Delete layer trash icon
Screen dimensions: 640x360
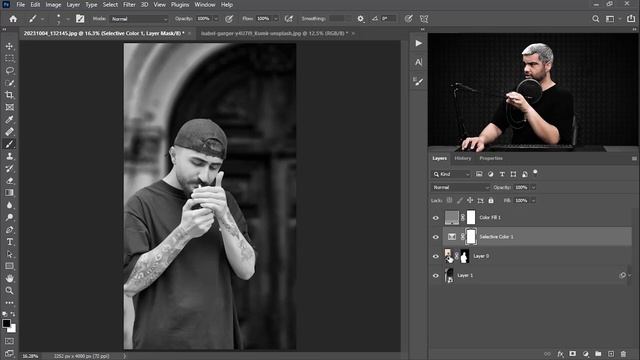tap(623, 354)
